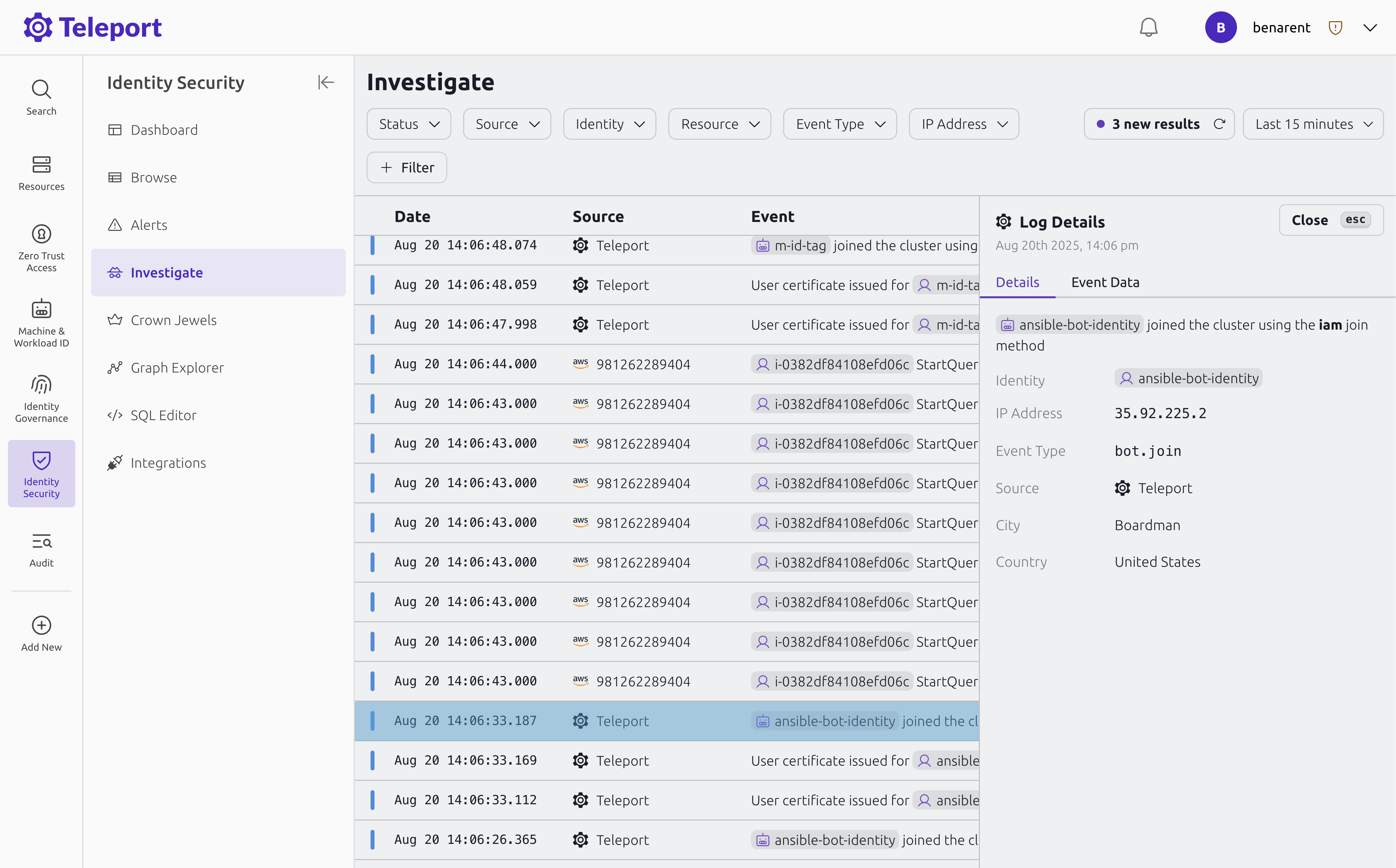
Task: Open the Graph Explorer page
Action: pos(177,367)
